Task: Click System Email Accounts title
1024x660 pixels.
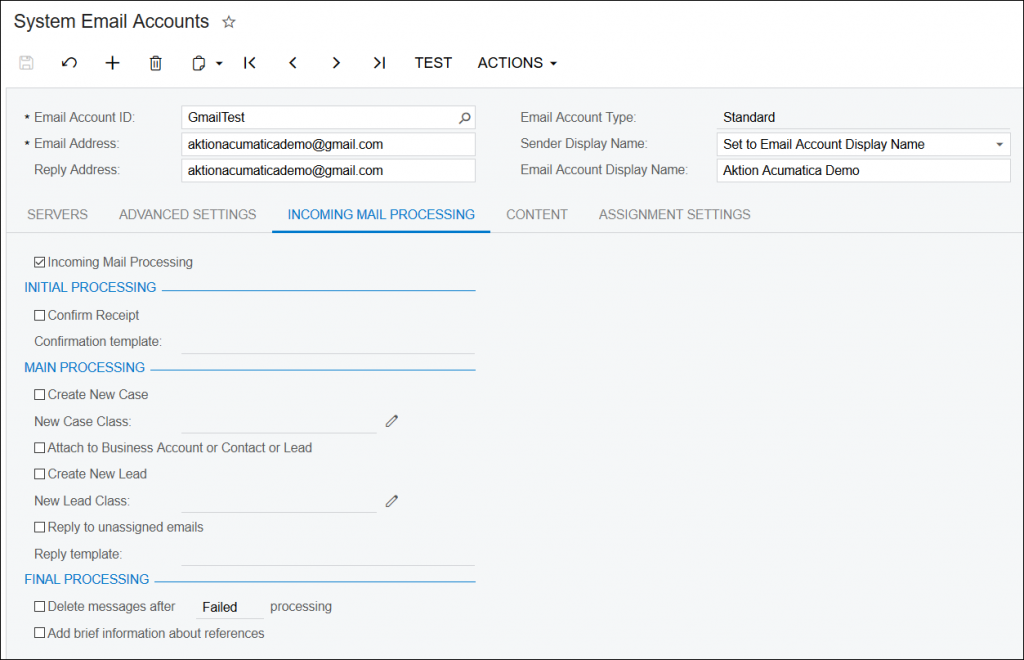Action: (x=111, y=22)
